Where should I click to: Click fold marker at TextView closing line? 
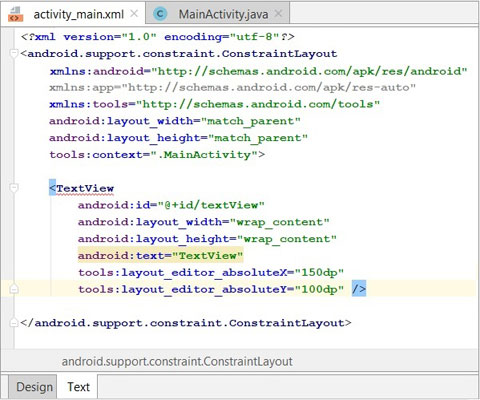14,289
